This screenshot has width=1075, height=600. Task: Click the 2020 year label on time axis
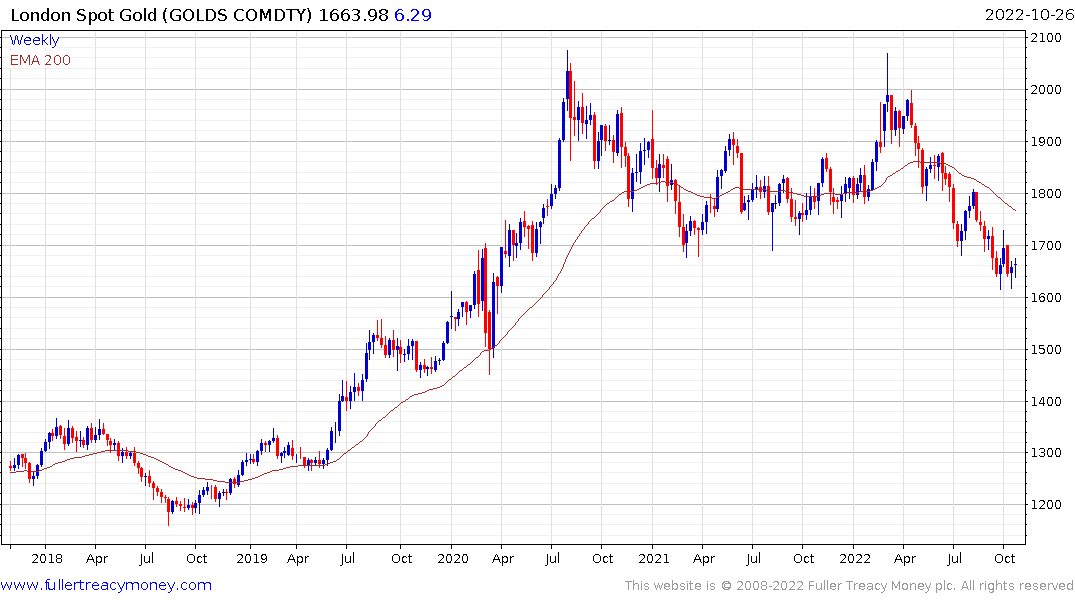click(x=452, y=559)
